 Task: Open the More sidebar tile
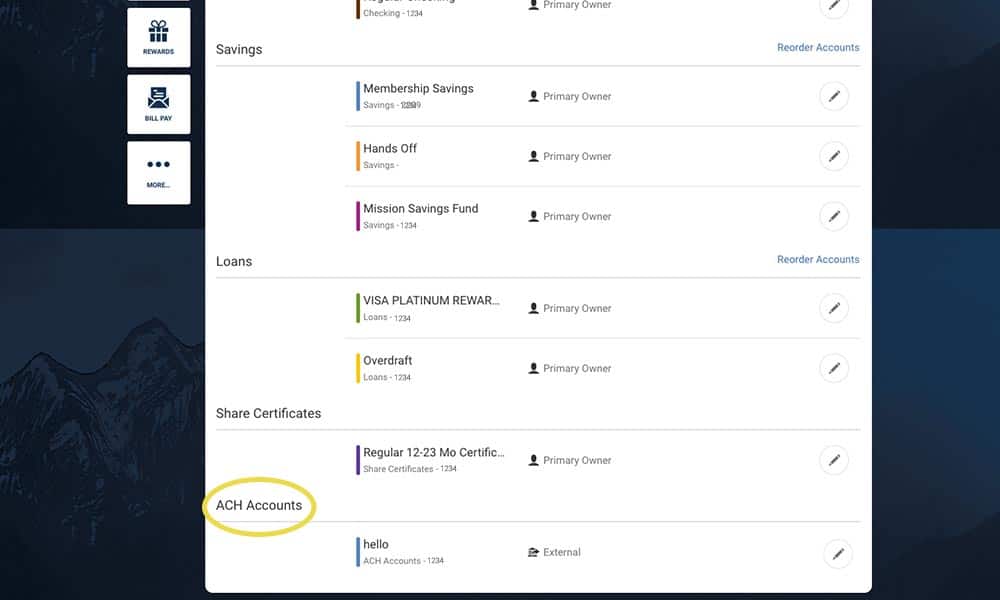(x=158, y=173)
